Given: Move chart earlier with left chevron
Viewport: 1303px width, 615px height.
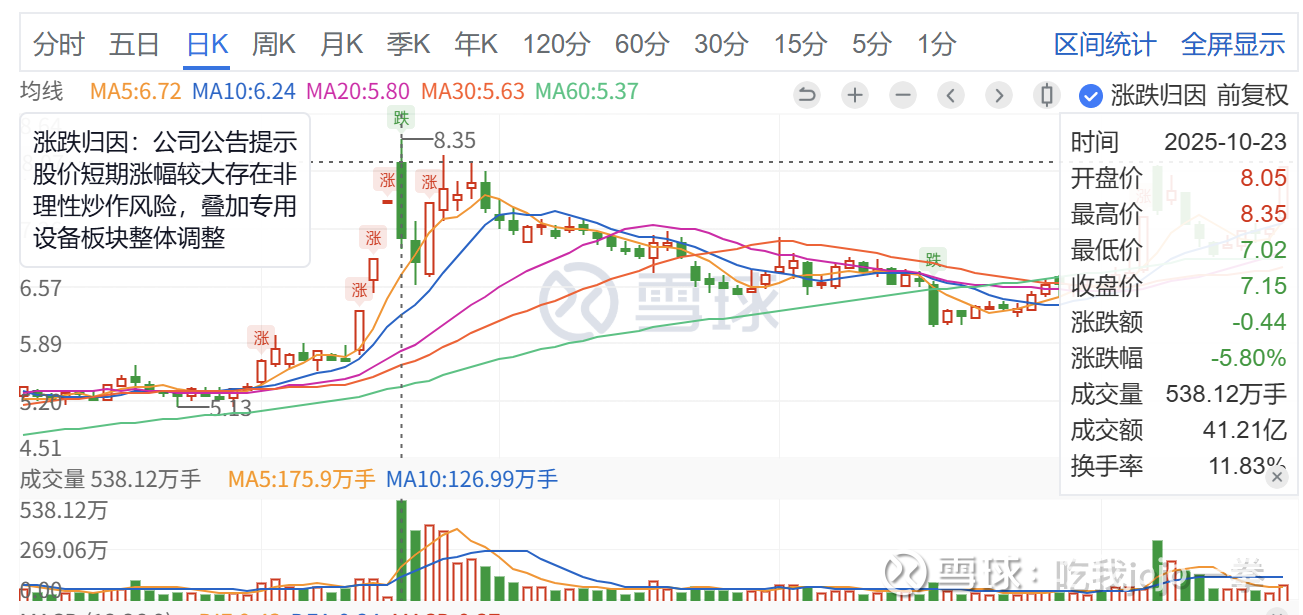Looking at the screenshot, I should point(951,96).
